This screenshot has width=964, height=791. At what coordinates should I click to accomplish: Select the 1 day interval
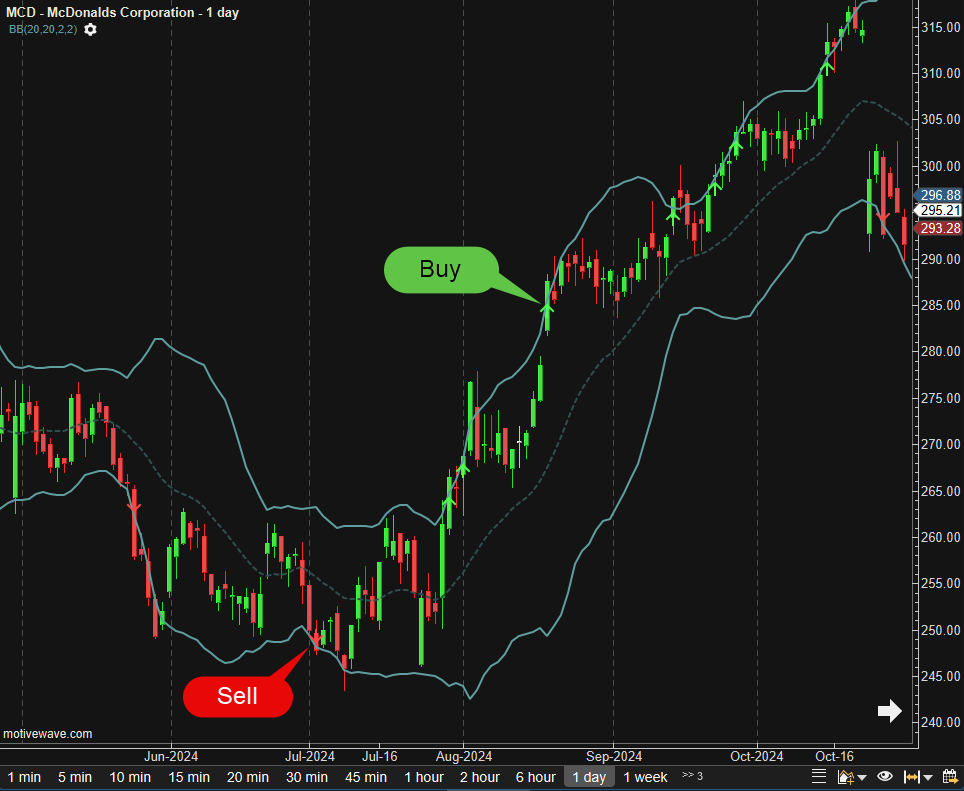click(588, 777)
